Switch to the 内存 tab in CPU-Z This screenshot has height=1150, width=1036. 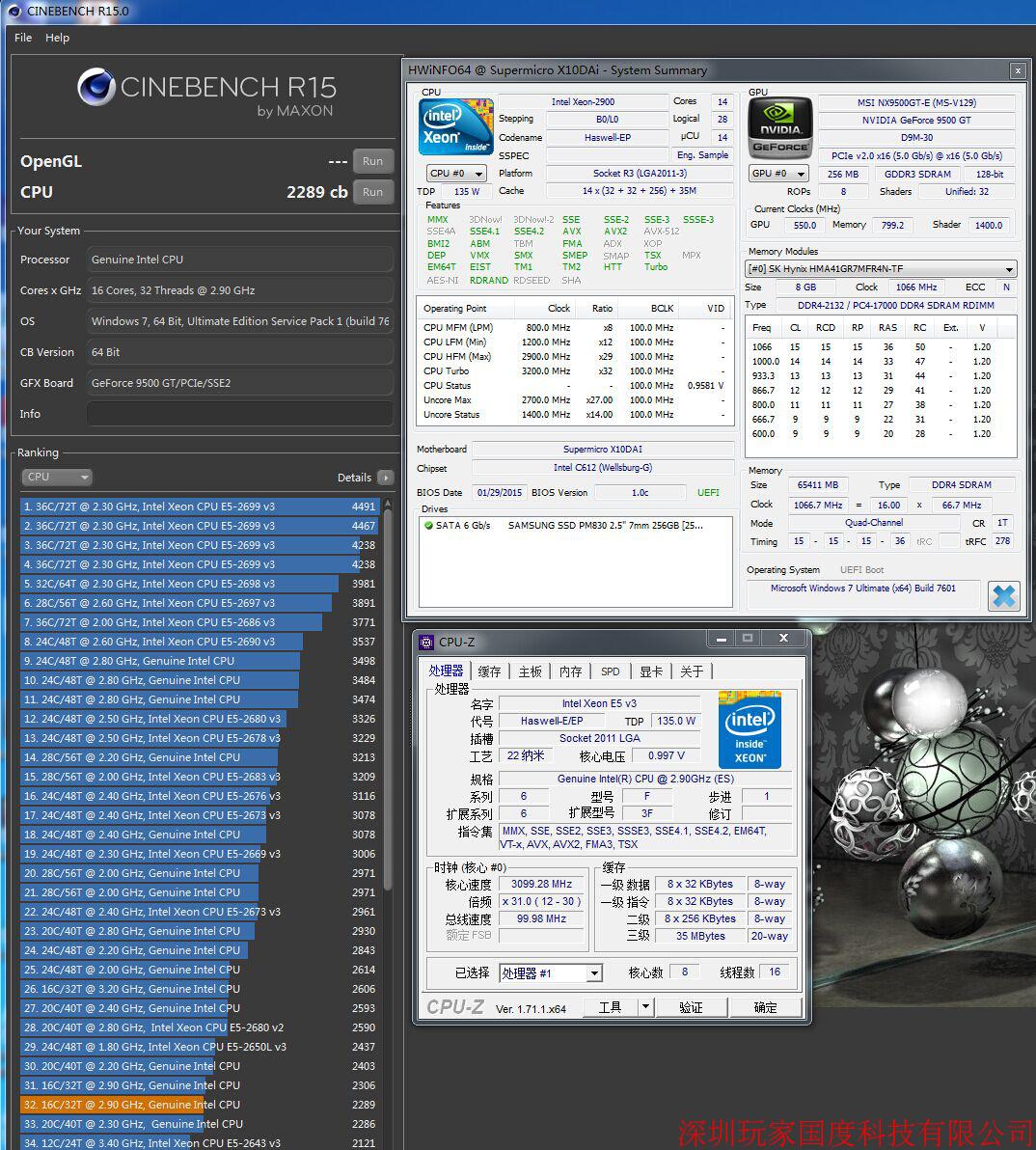tap(570, 671)
